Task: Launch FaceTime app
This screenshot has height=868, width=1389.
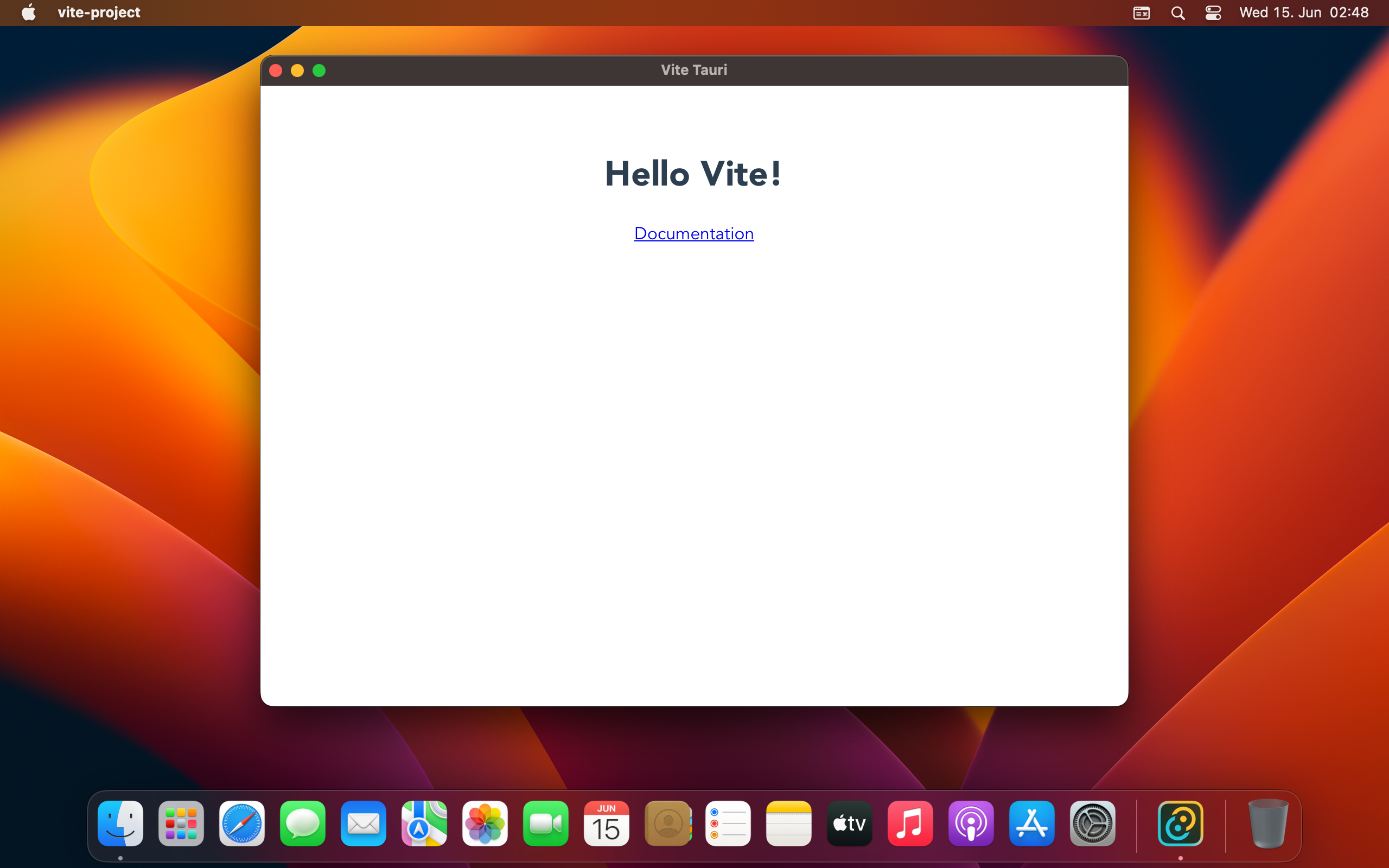Action: pyautogui.click(x=544, y=824)
